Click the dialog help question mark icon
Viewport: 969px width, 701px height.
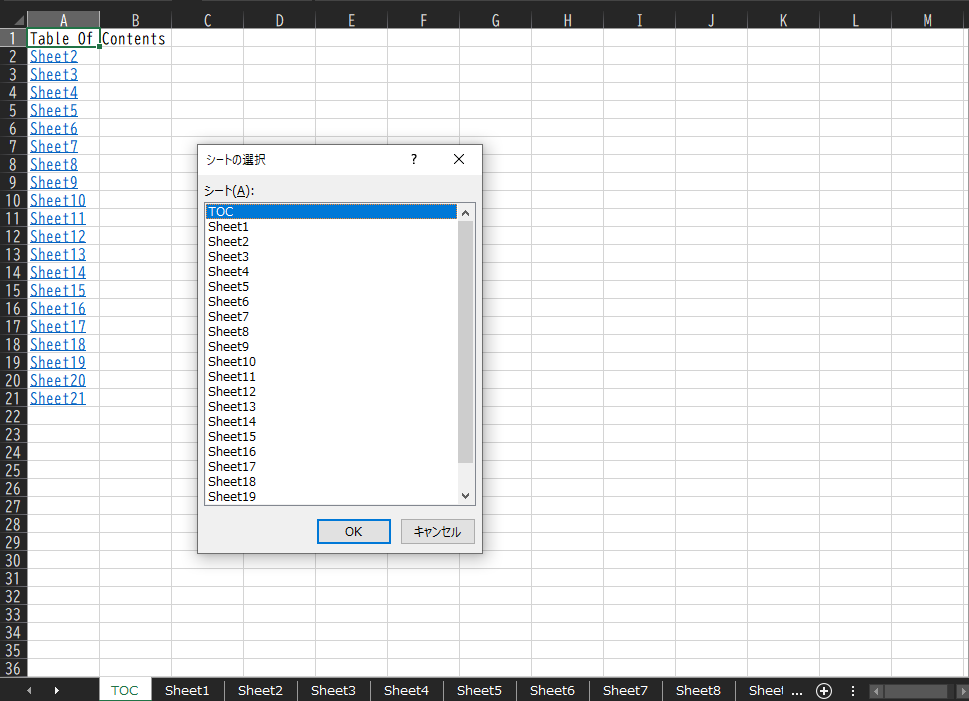(413, 159)
